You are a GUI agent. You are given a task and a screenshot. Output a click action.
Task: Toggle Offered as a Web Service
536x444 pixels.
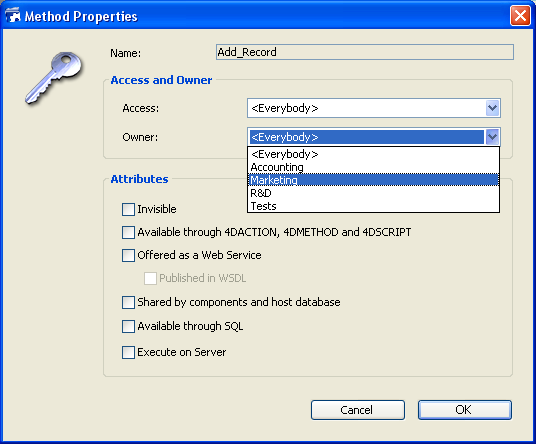(128, 255)
